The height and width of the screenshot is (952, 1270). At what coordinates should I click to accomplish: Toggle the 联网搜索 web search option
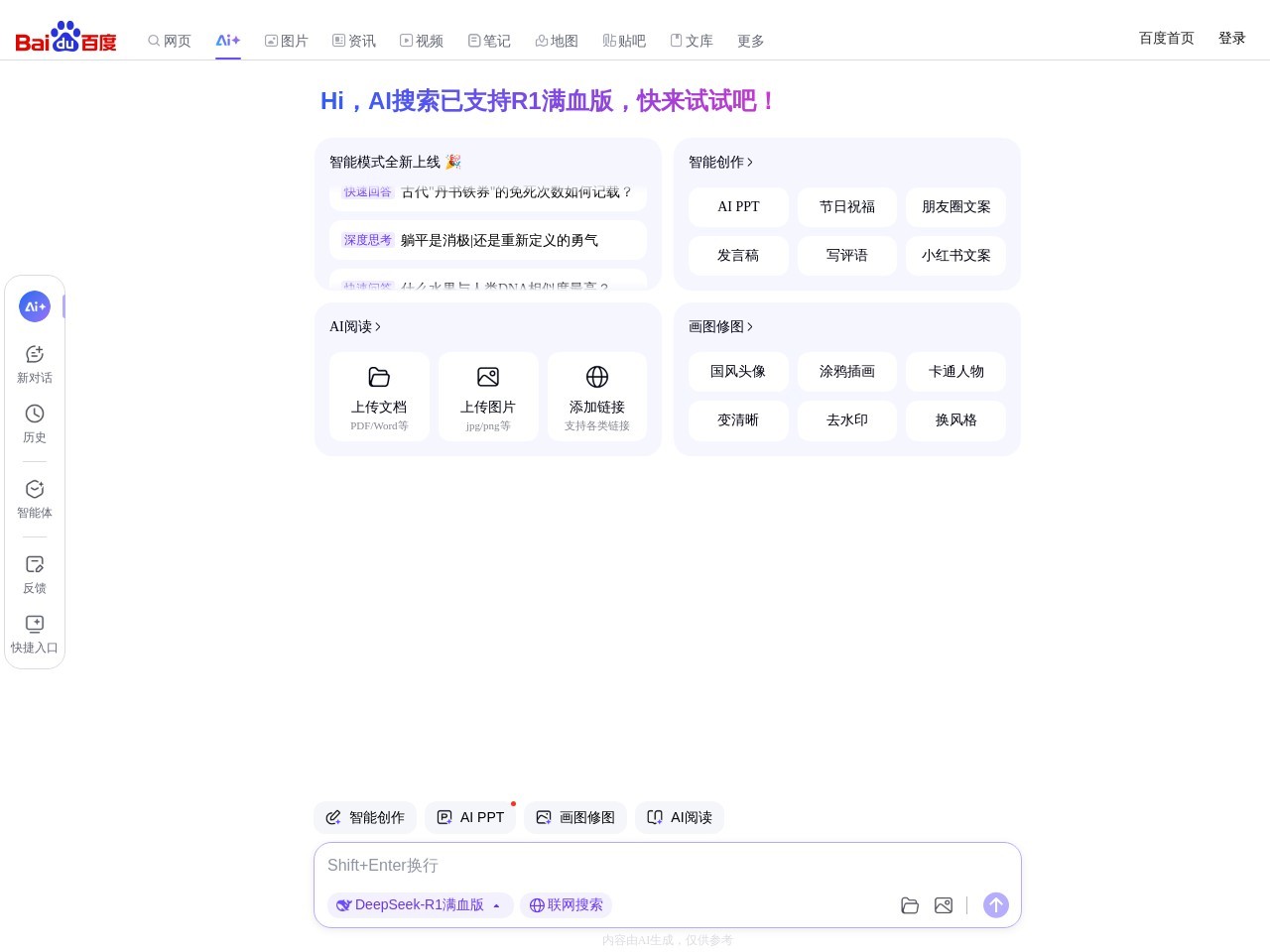(566, 904)
